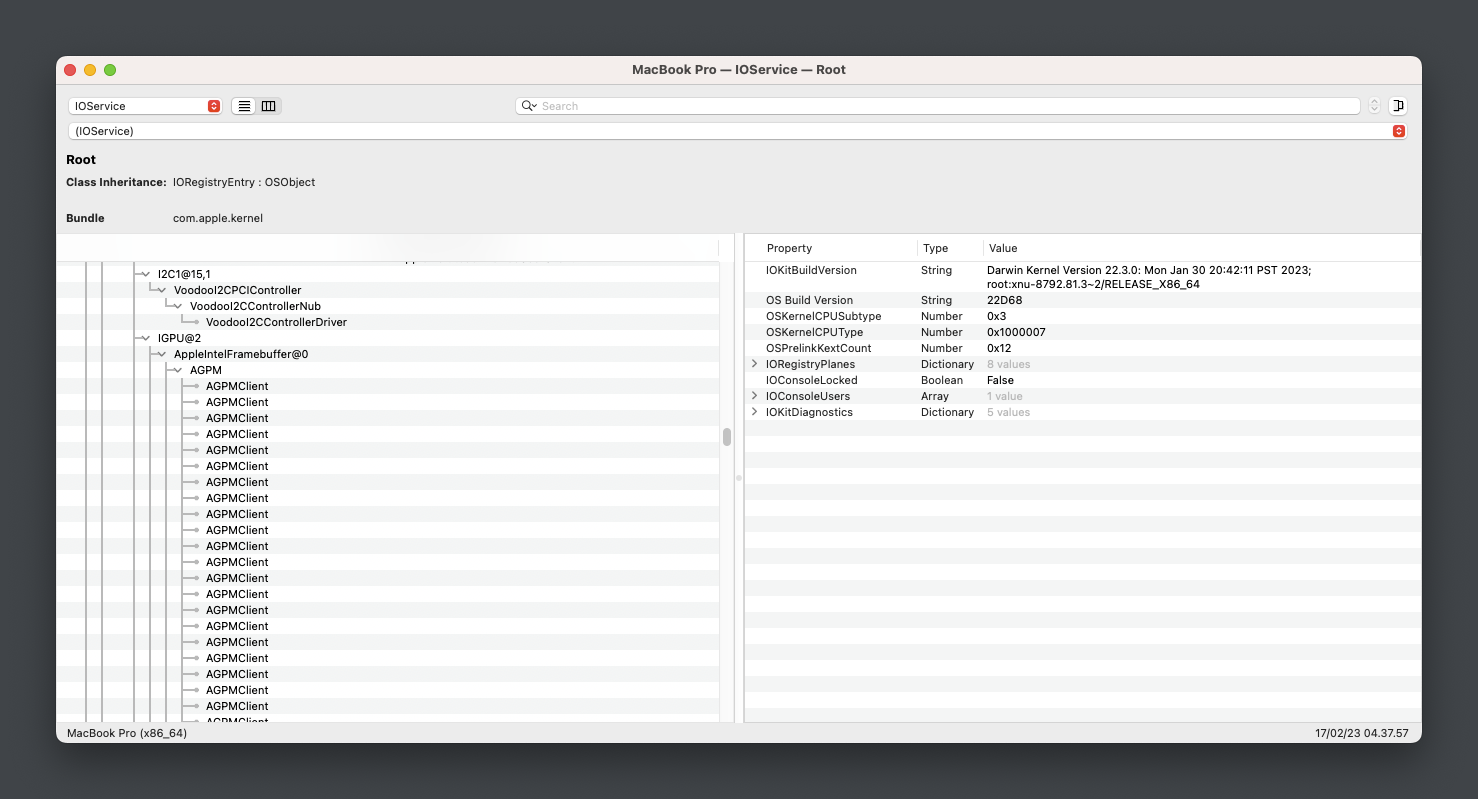Collapse the IGPU@2 node
Screen dimensions: 1478x799
pos(146,338)
